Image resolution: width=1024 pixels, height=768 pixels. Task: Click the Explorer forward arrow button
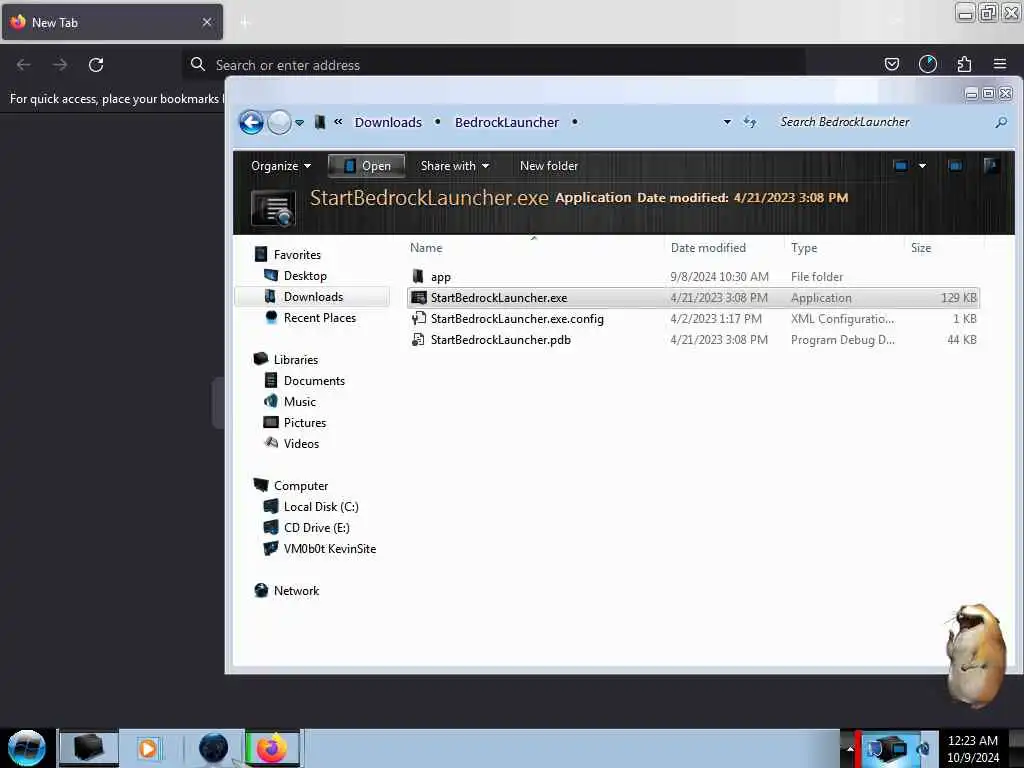coord(280,122)
